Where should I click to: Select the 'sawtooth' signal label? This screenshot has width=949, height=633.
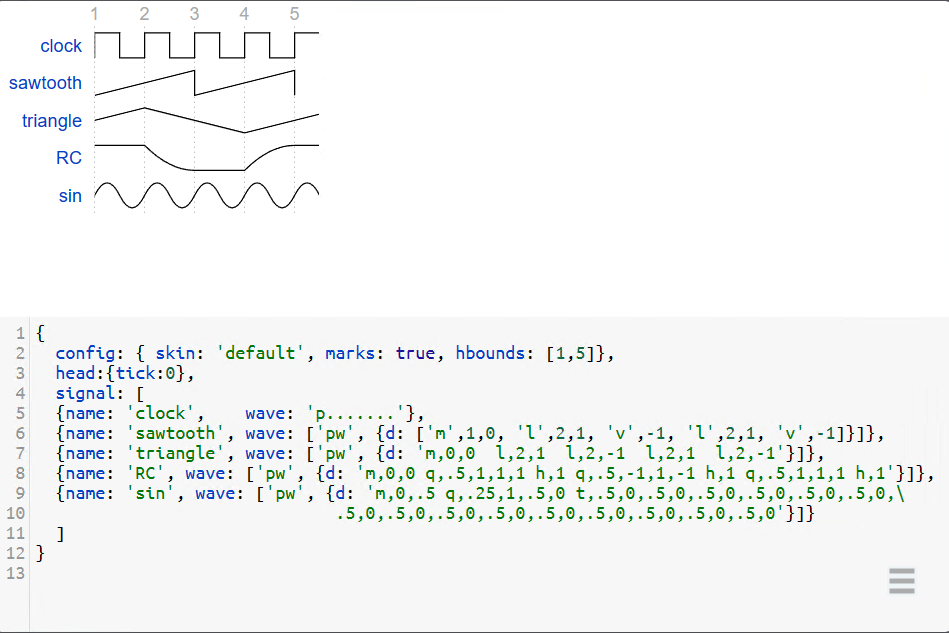[45, 83]
